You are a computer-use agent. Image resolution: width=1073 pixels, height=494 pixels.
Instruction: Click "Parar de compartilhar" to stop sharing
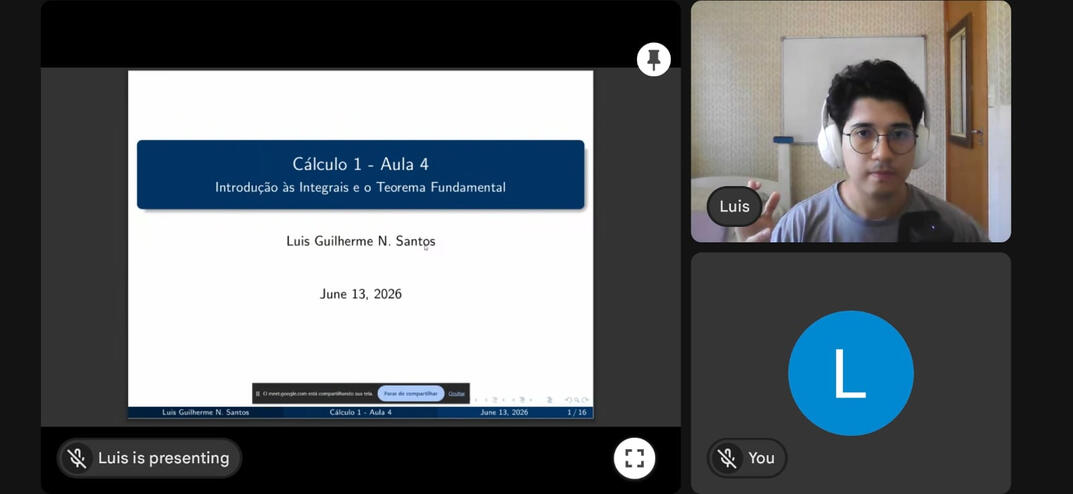(411, 393)
